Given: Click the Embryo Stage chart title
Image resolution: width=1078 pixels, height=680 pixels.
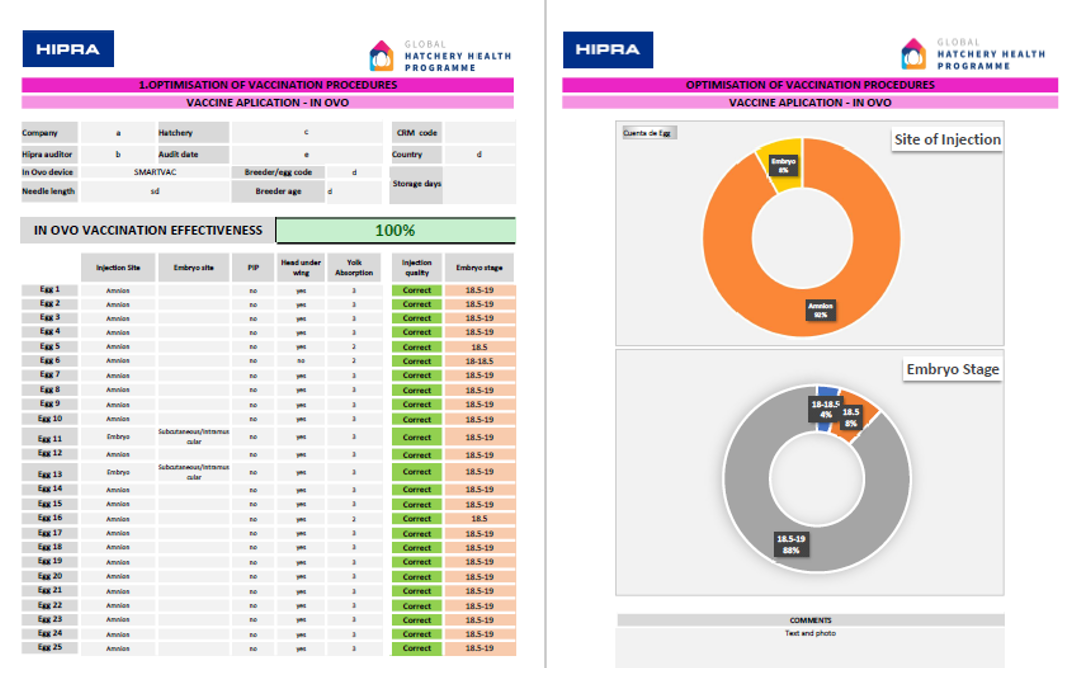Looking at the screenshot, I should [x=952, y=369].
